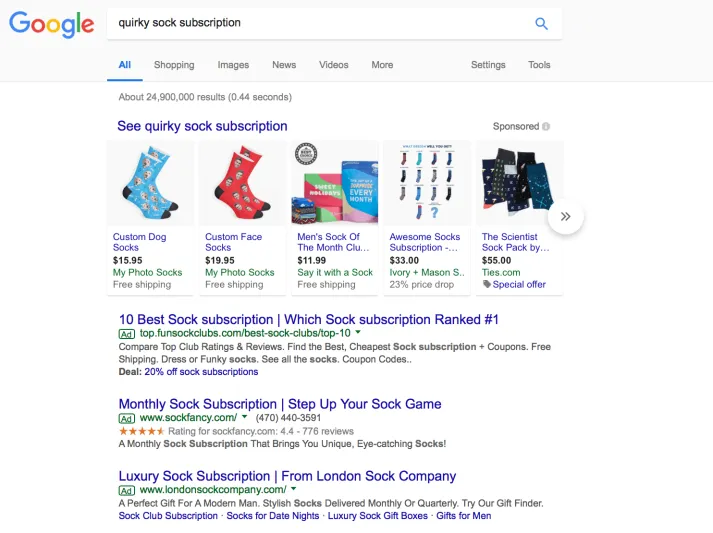Click the Google logo

[x=51, y=24]
